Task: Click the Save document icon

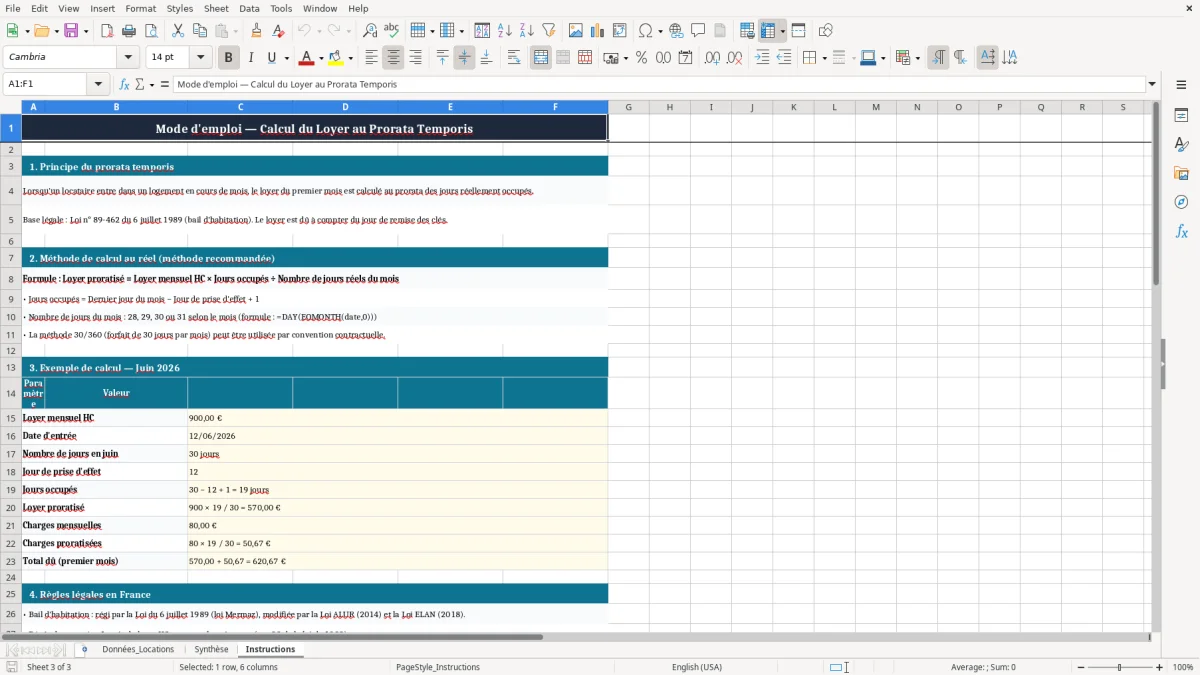Action: click(x=71, y=31)
